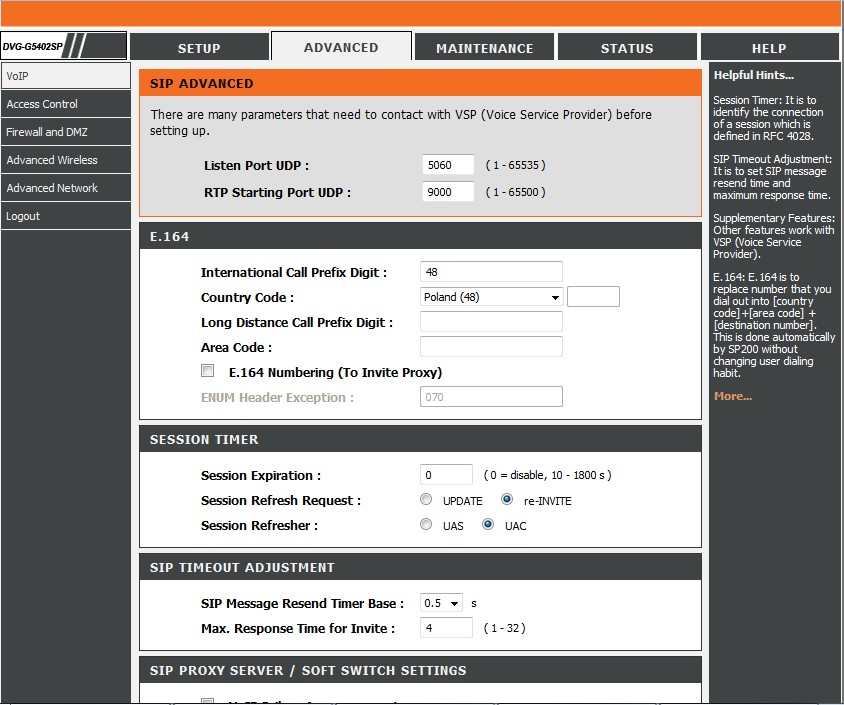The image size is (844, 705).
Task: Click the Area Code input field
Action: tap(491, 347)
